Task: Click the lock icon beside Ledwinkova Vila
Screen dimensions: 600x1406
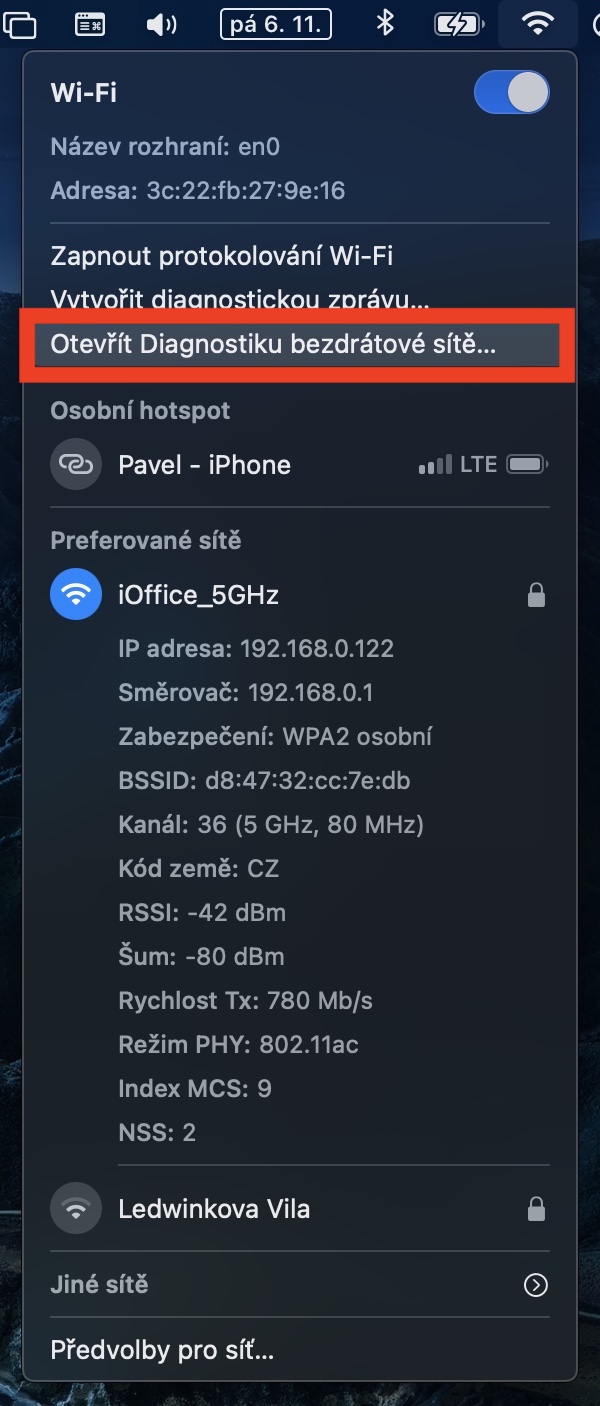Action: pos(537,1210)
